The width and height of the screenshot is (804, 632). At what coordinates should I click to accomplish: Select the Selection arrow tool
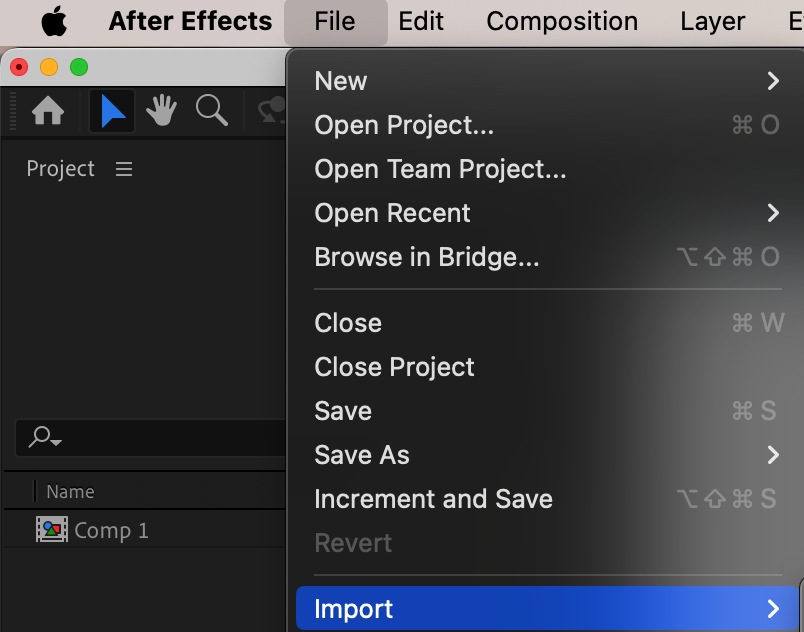tap(112, 111)
